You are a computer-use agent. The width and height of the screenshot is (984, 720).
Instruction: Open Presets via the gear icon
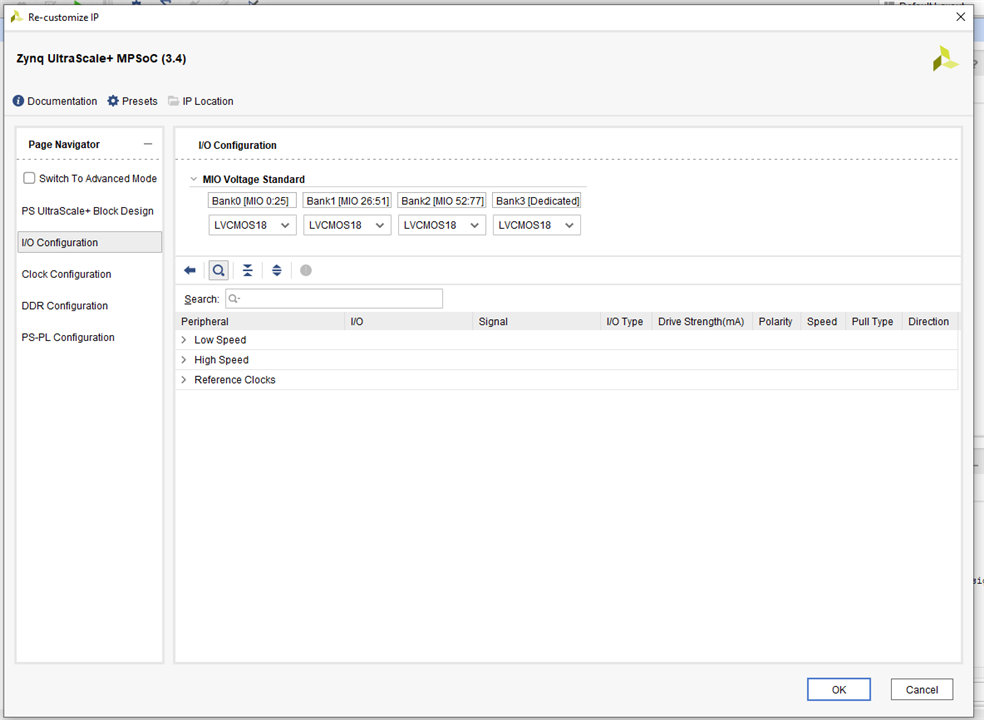click(x=113, y=101)
